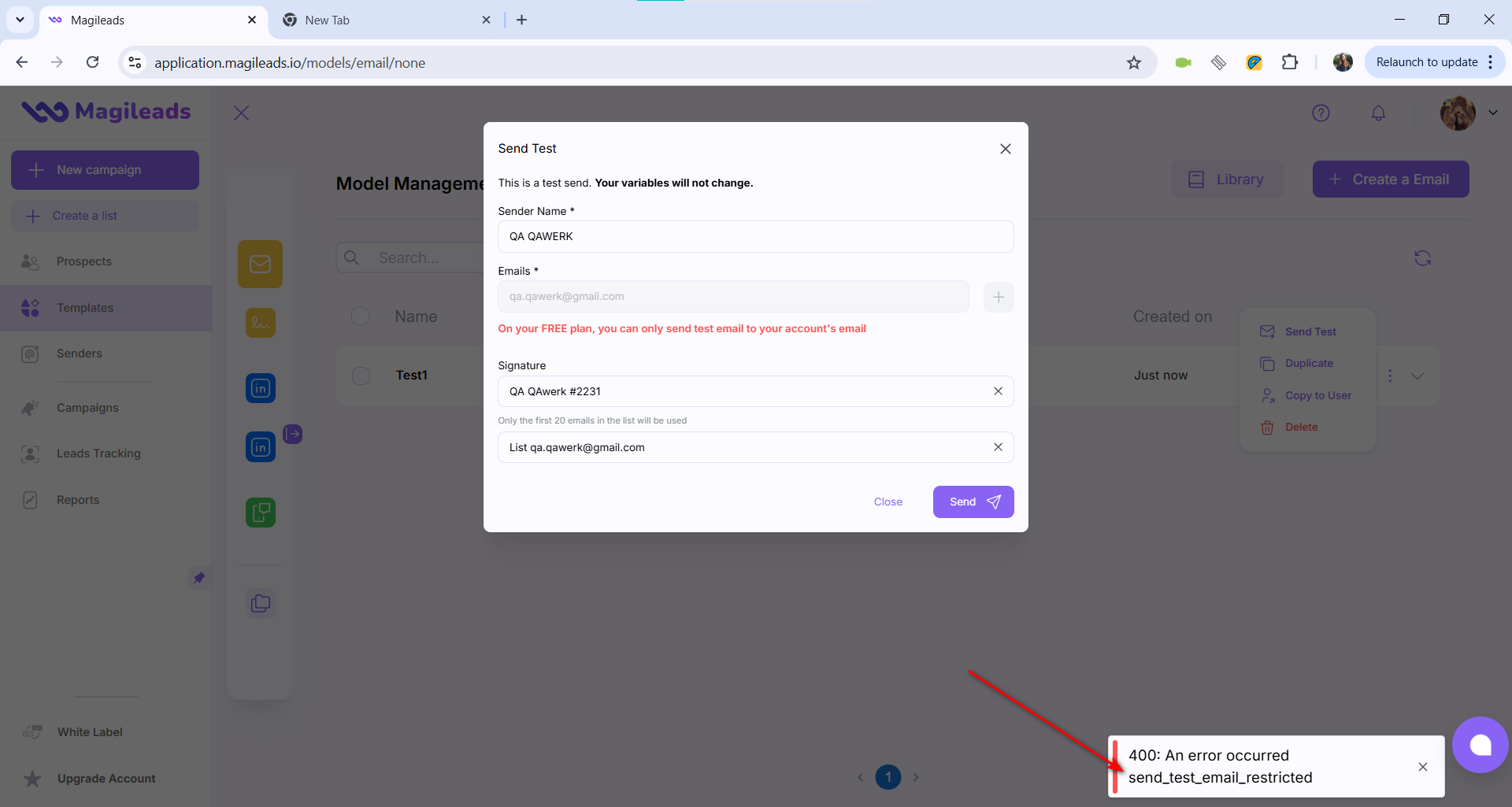Click the Test1 template name

coord(411,376)
